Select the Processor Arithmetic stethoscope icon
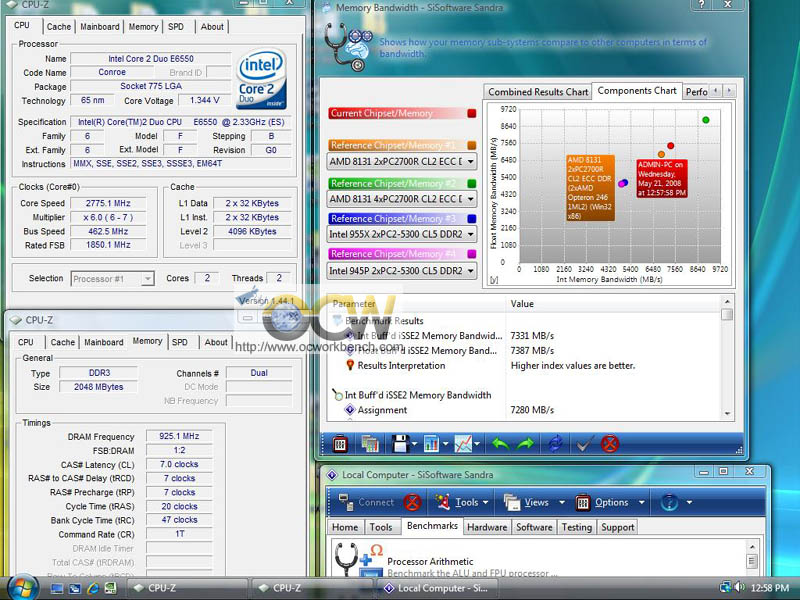 coord(357,560)
